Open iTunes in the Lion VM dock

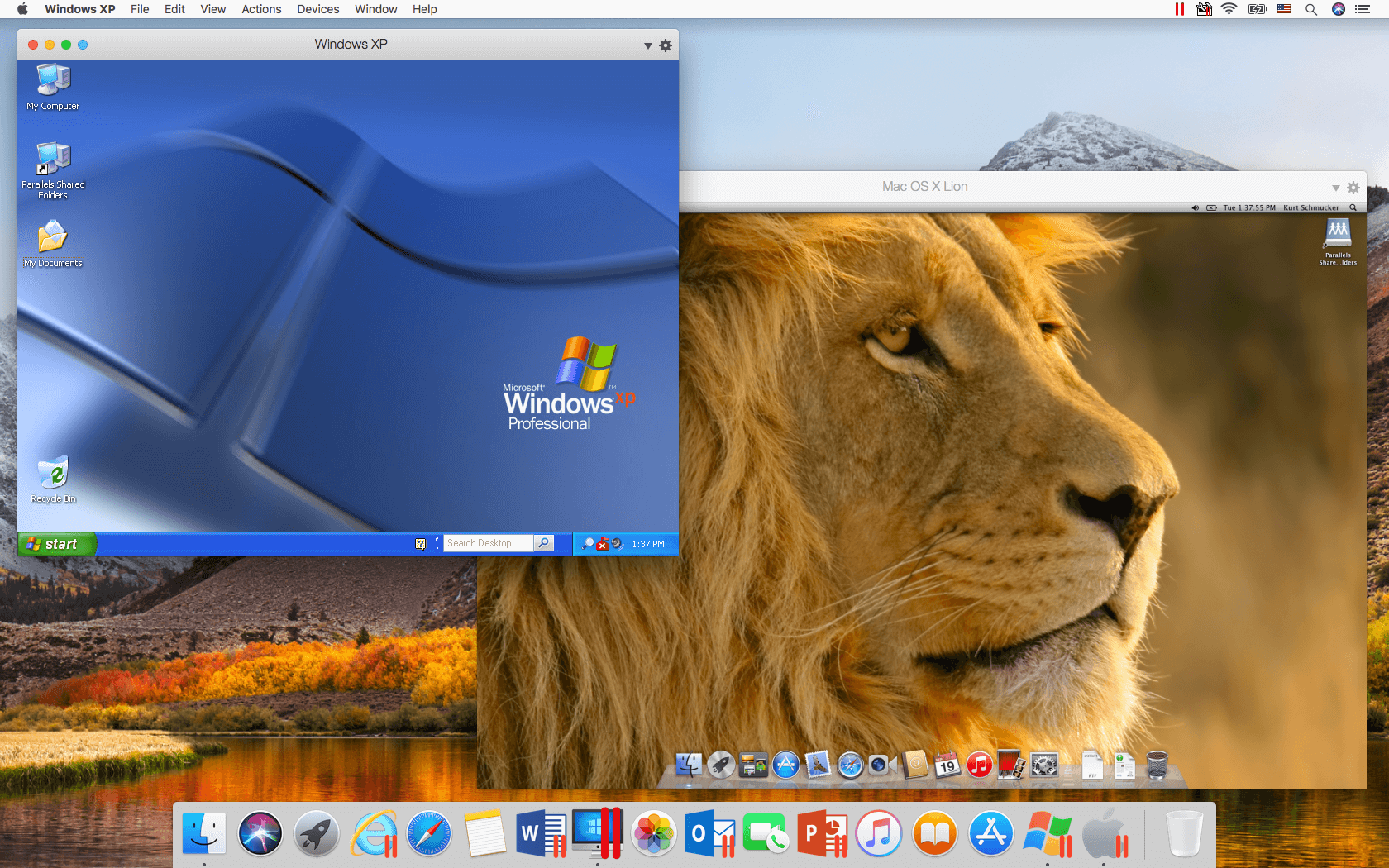(979, 765)
